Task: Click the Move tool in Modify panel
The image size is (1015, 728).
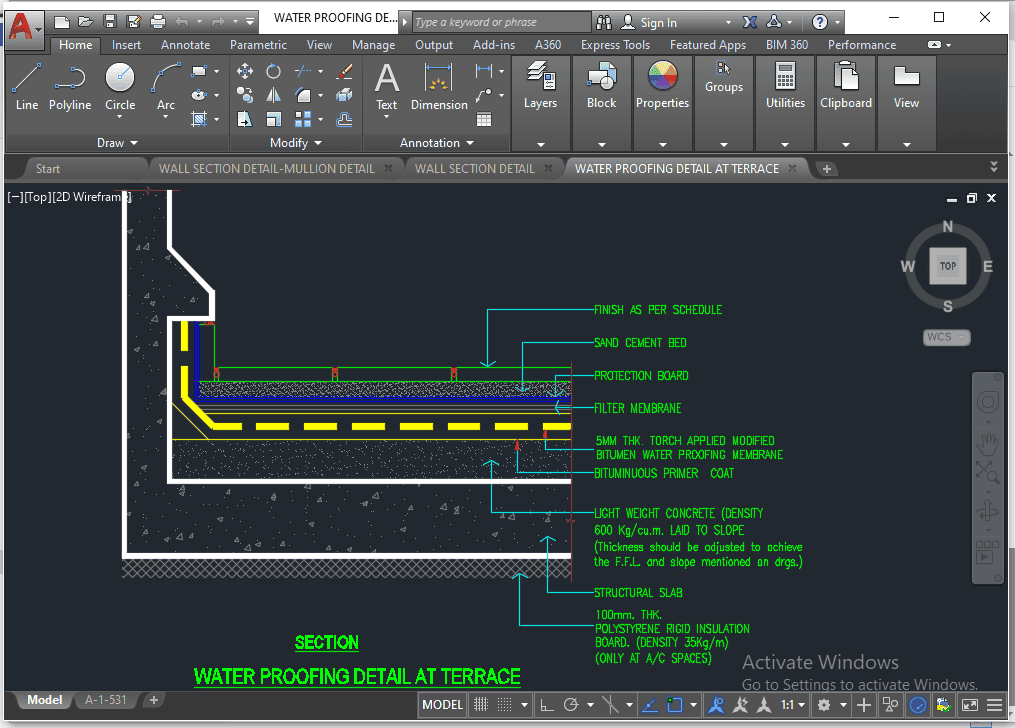Action: click(244, 71)
